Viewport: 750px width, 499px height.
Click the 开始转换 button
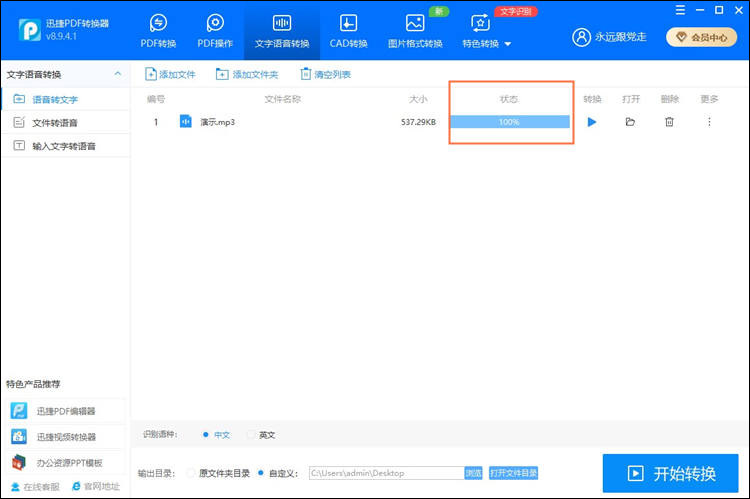pos(671,473)
